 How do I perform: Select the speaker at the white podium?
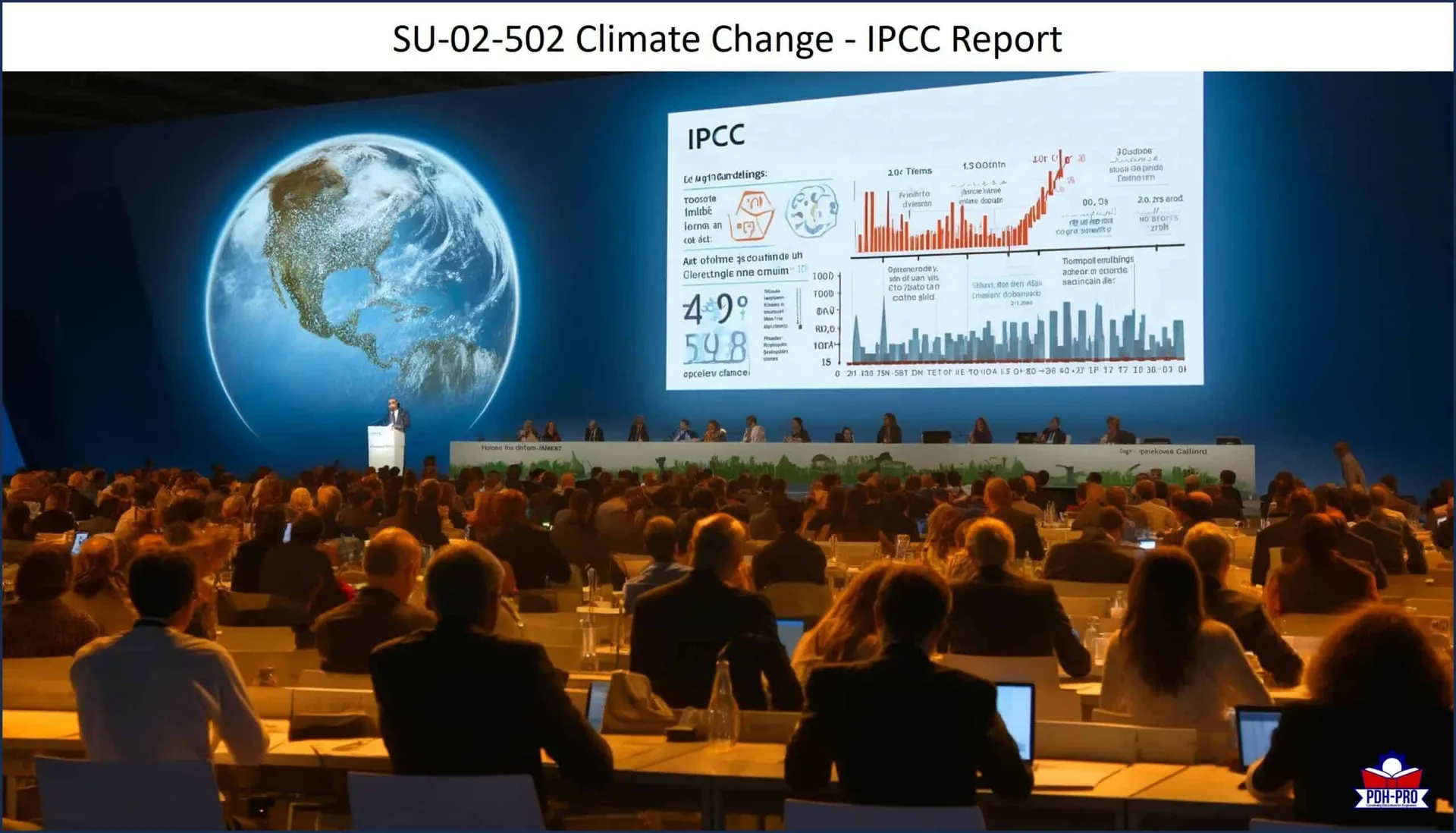coord(396,415)
